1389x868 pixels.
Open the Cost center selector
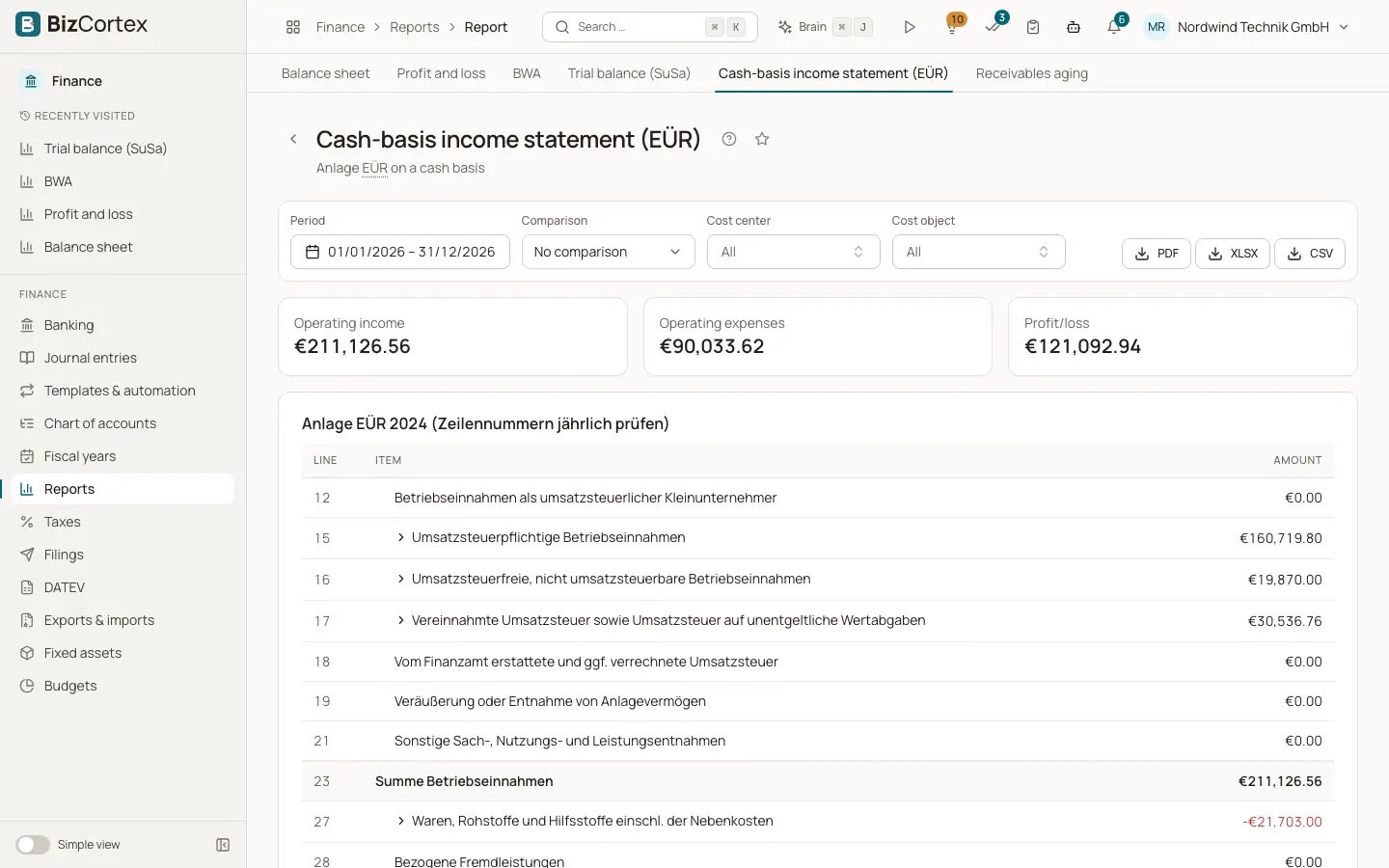click(x=793, y=252)
